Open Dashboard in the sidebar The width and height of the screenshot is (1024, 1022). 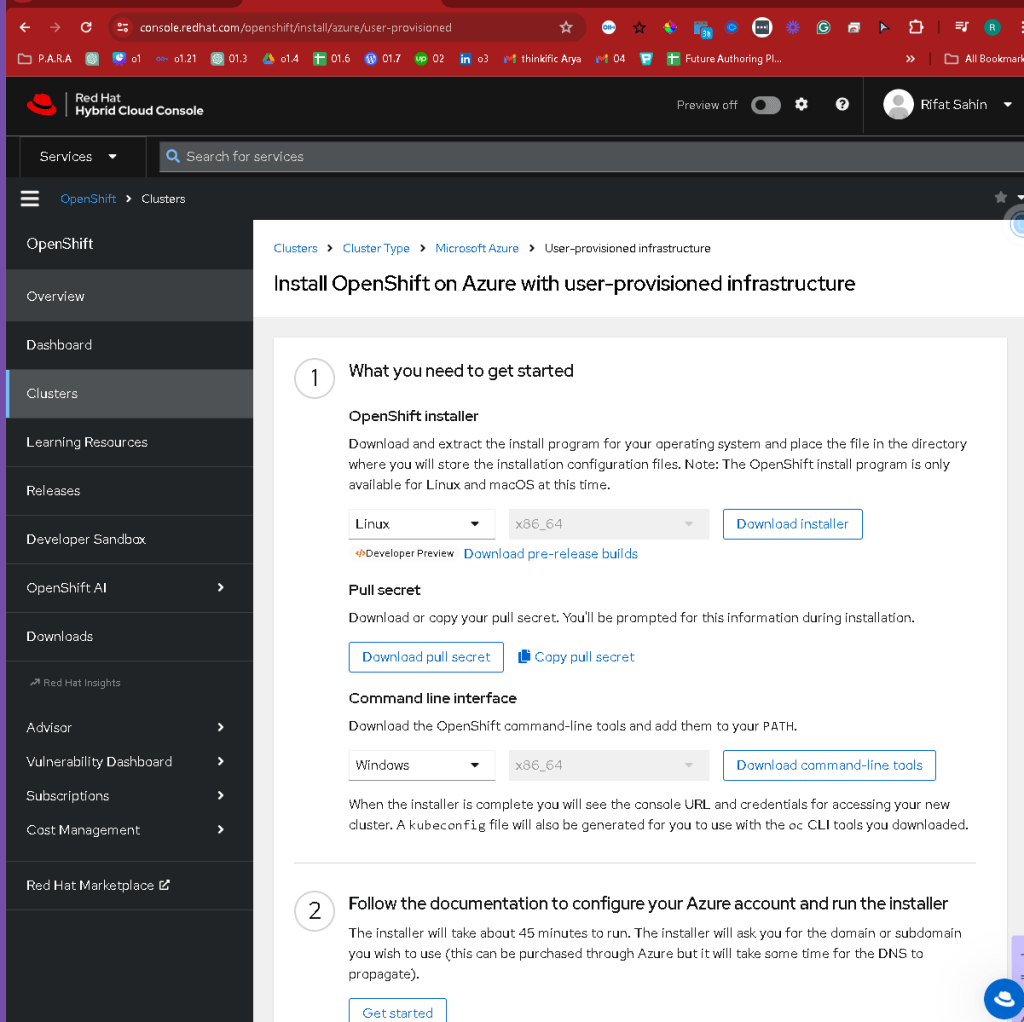[129, 345]
